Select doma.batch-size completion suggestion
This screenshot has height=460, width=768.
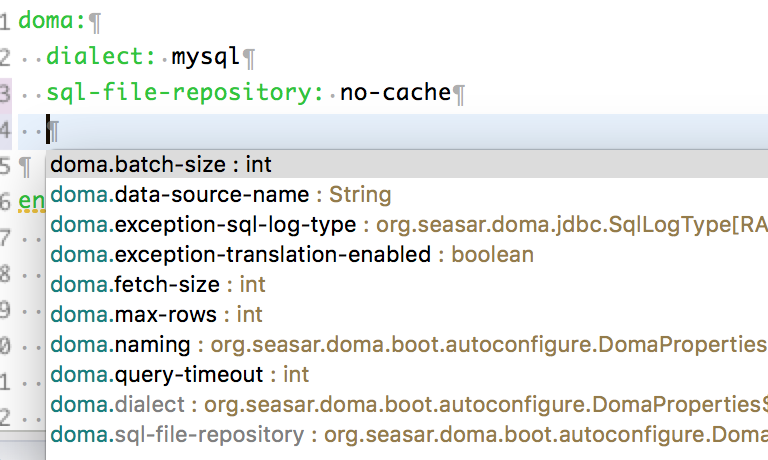pyautogui.click(x=161, y=164)
